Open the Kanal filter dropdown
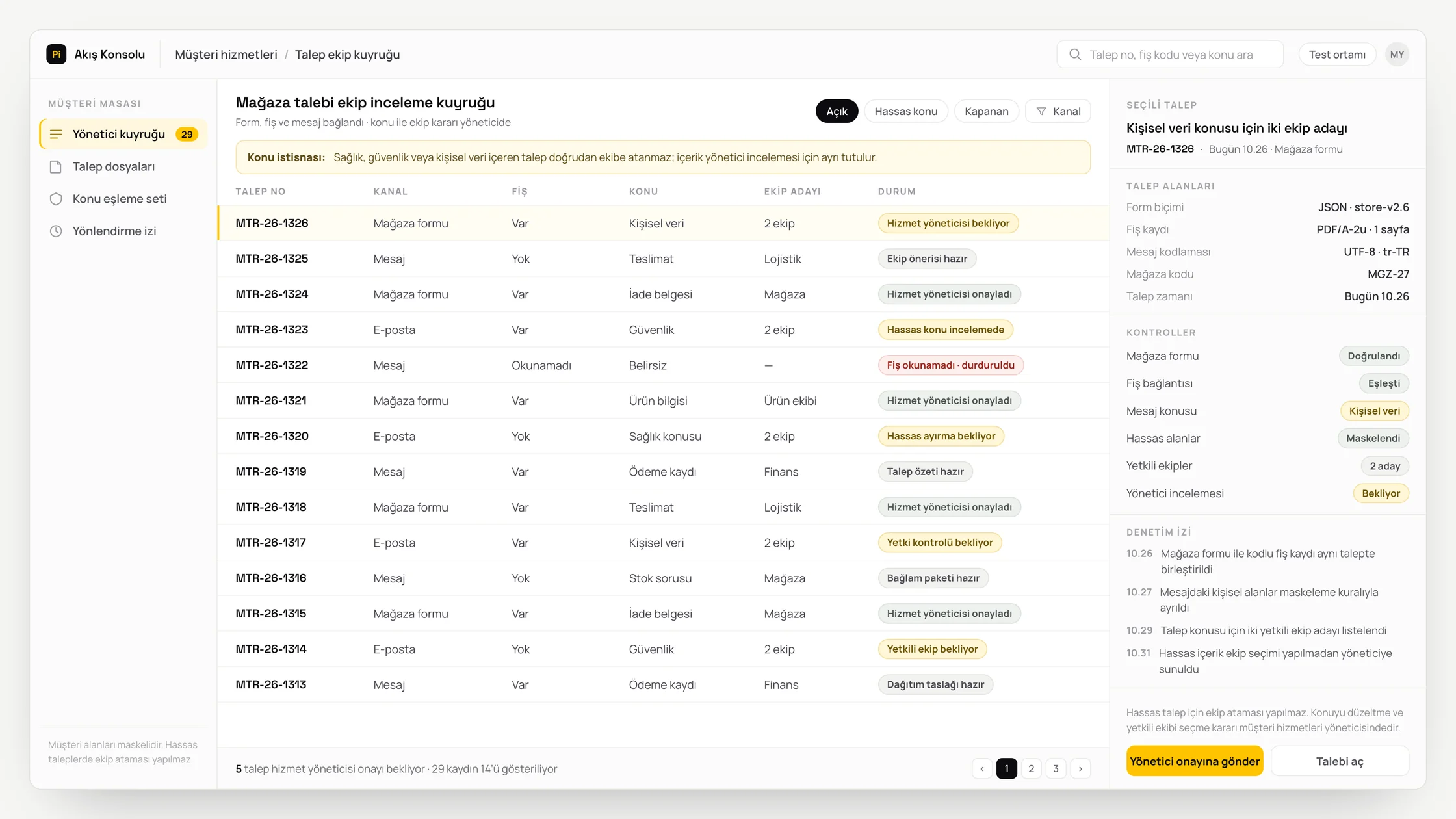 pos(1058,112)
